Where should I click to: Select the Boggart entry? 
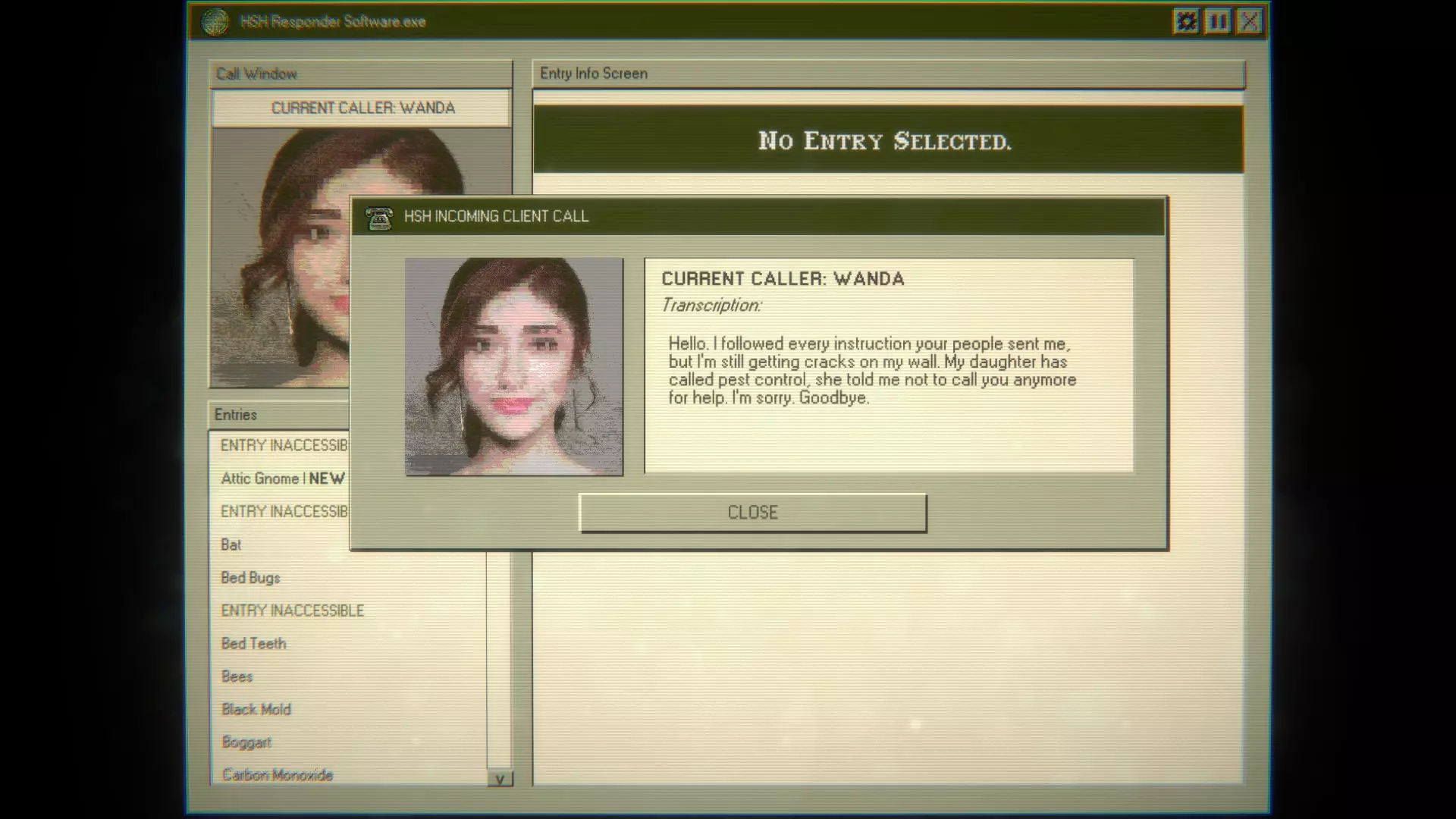(x=246, y=742)
